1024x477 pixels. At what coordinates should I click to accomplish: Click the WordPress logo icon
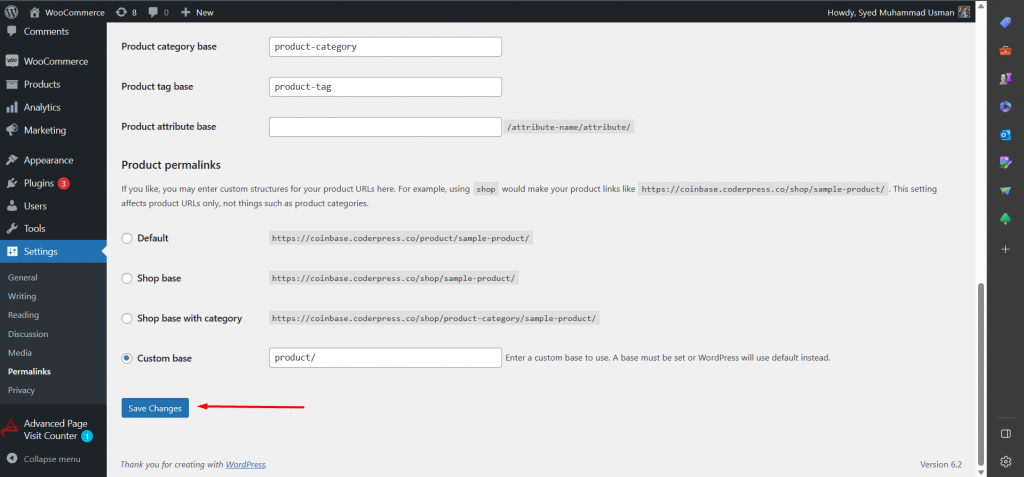point(11,12)
